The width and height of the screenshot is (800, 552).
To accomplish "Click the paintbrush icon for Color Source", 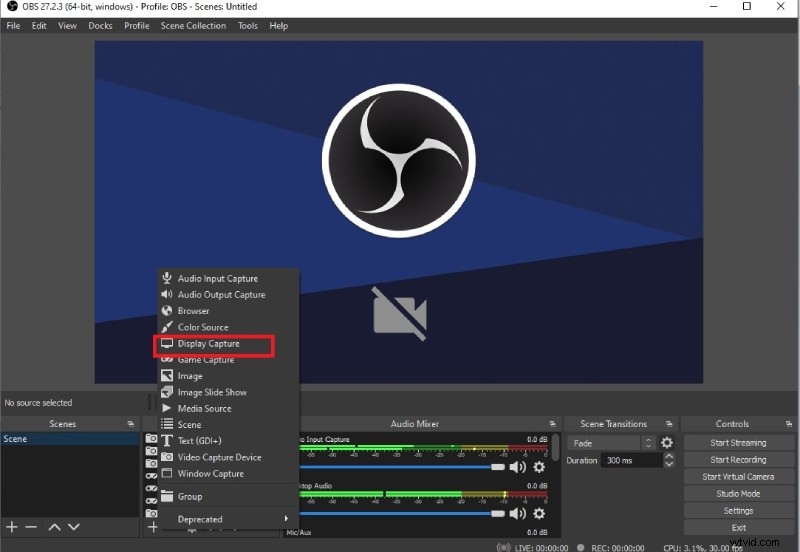I will tap(167, 327).
